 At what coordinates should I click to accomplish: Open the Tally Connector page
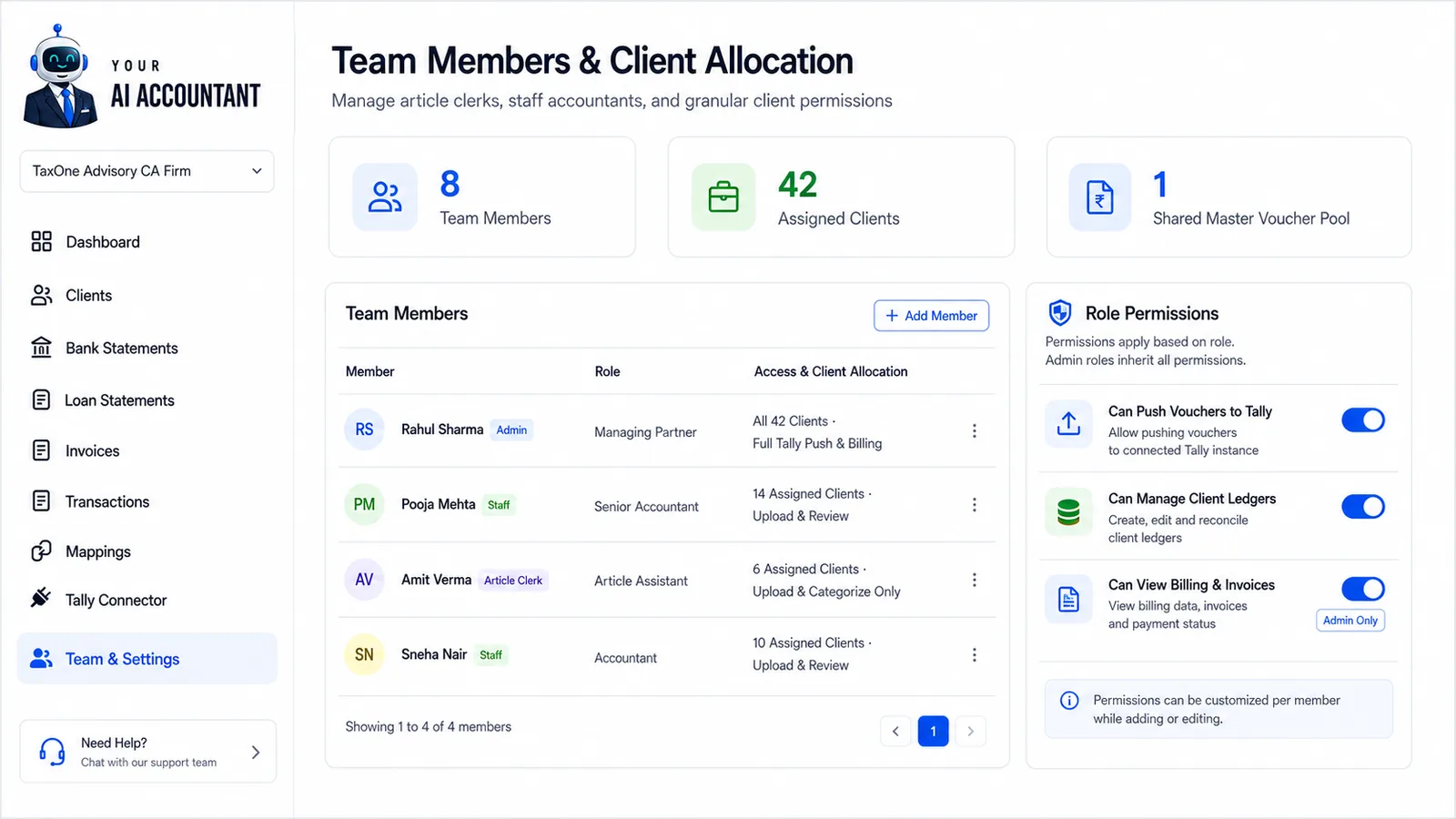click(147, 600)
